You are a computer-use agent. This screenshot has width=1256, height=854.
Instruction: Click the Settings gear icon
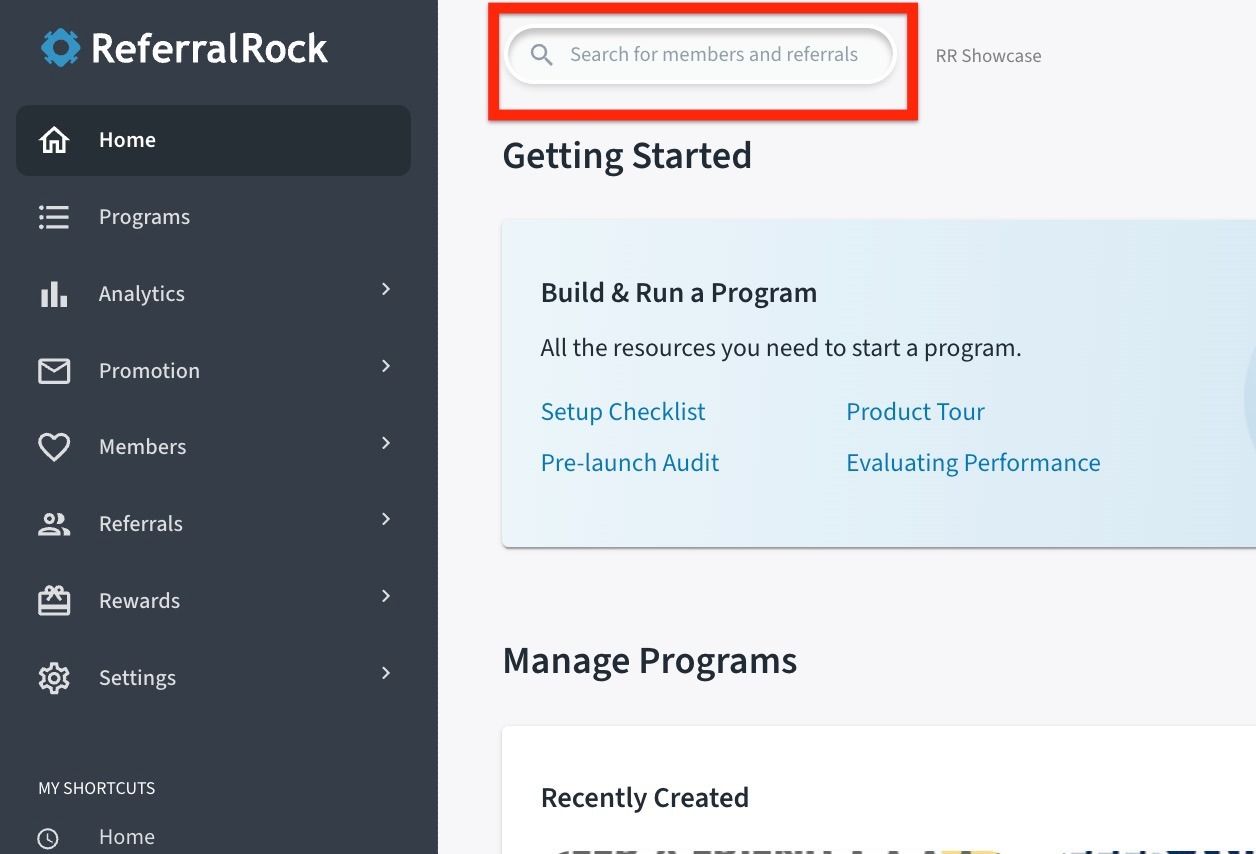point(54,678)
